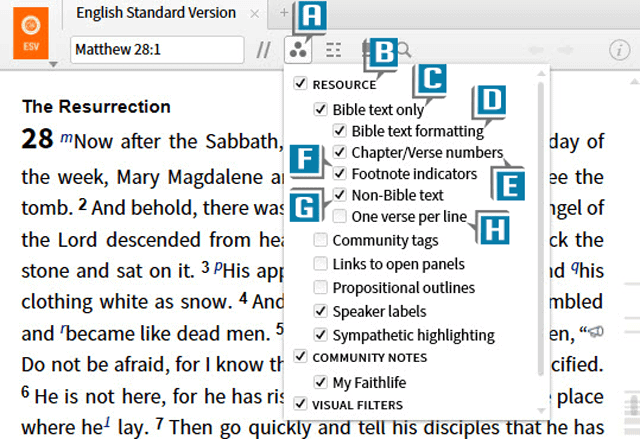Open dropdown arrow under ESV cover
640x439 pixels.
pyautogui.click(x=50, y=64)
